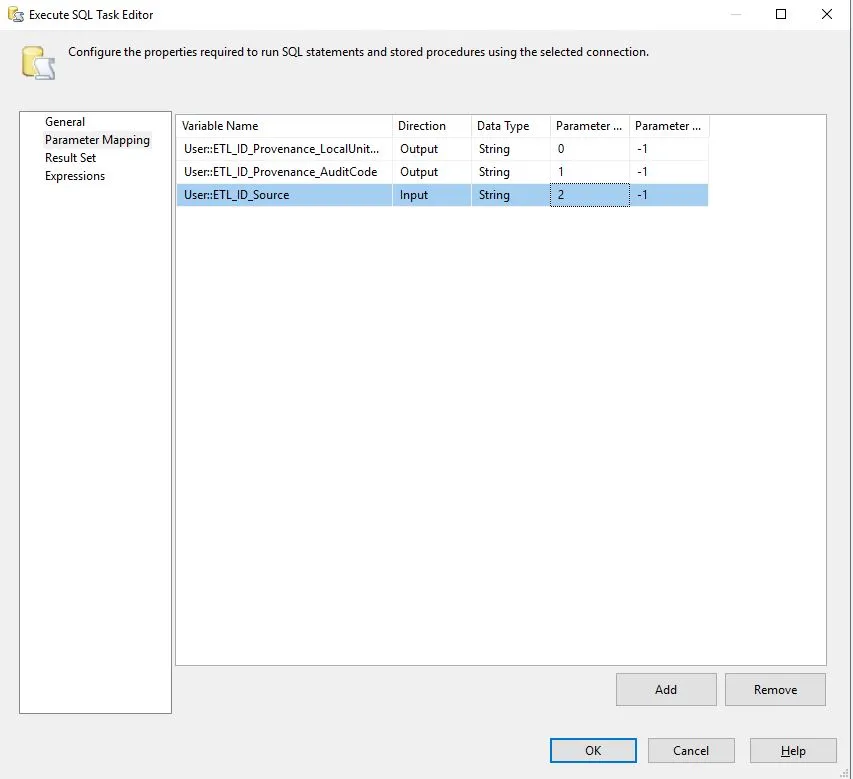Open Help for this dialog
Screen dimensions: 853x779
tap(793, 751)
